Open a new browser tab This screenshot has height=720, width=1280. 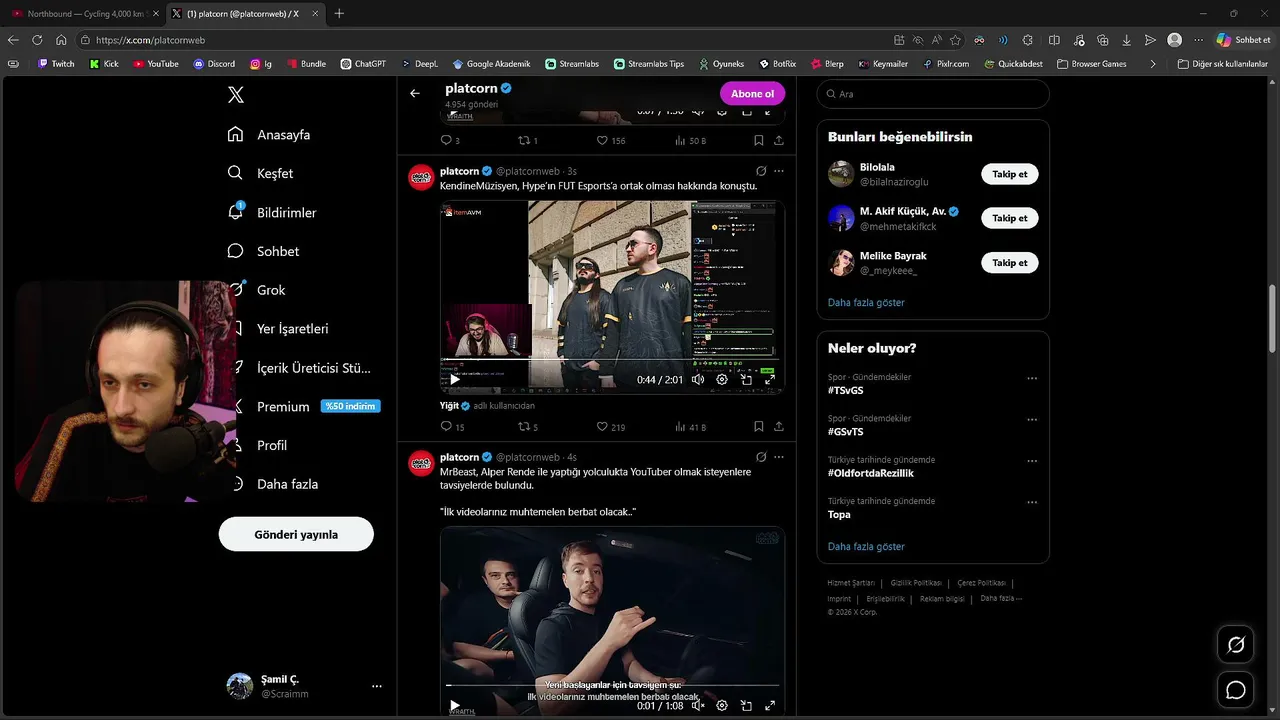click(x=339, y=14)
